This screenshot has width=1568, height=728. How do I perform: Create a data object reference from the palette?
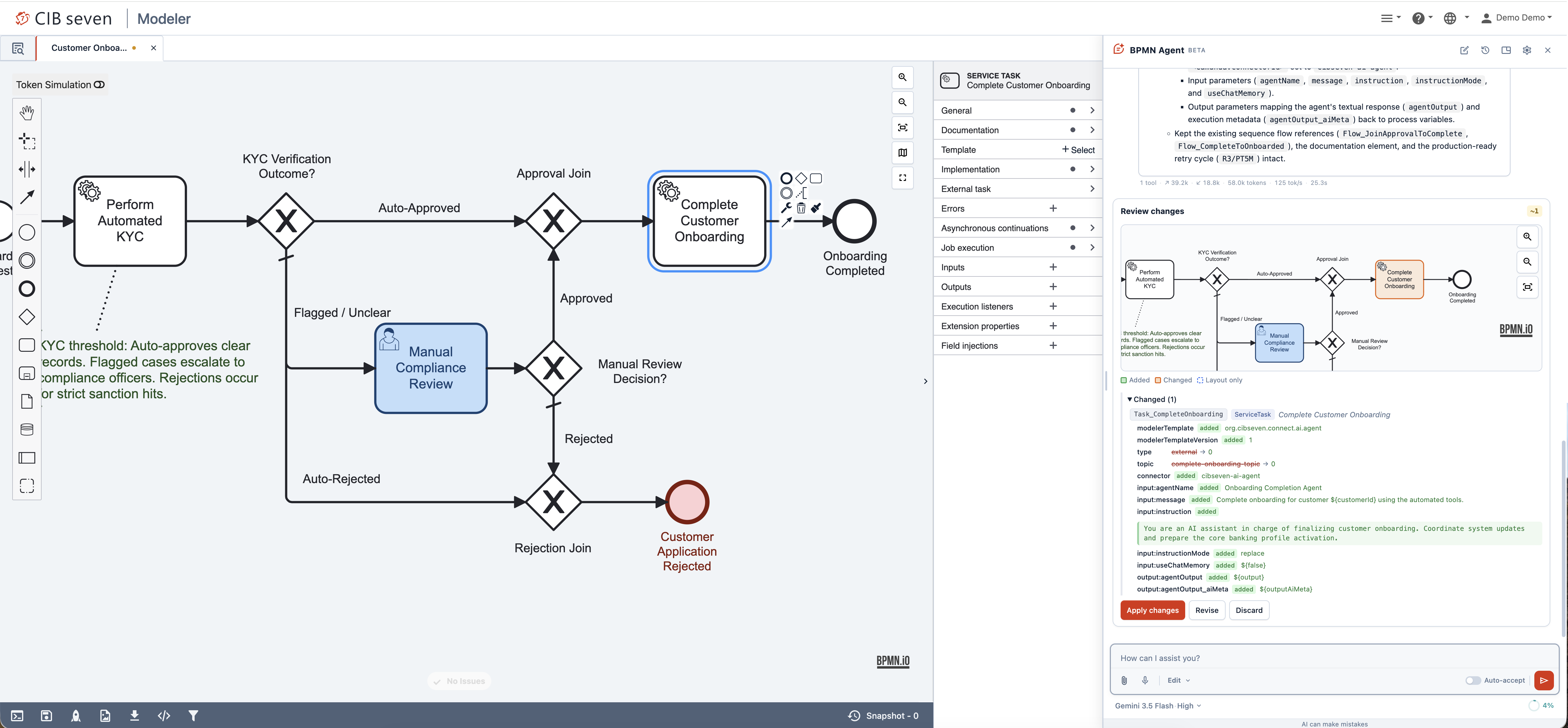(27, 401)
